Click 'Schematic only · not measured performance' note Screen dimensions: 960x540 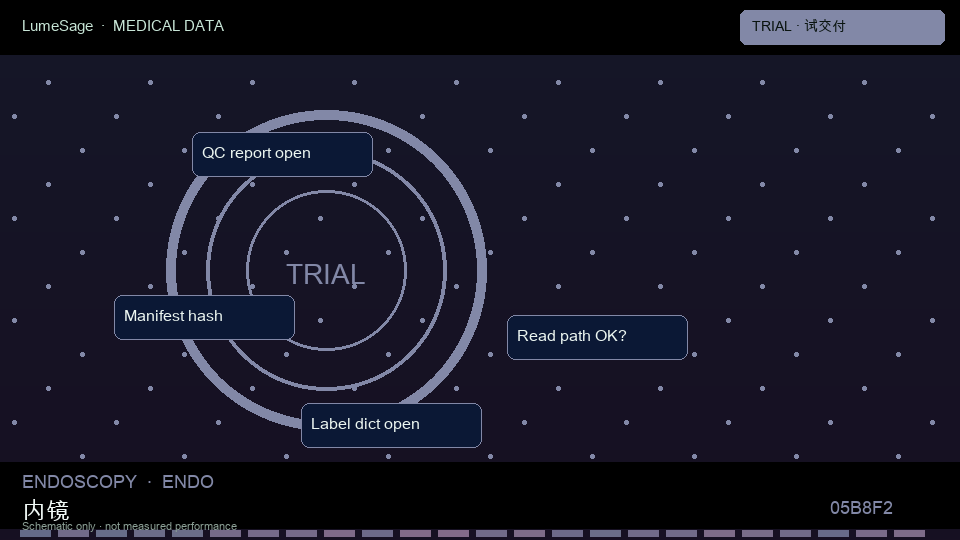coord(129,526)
